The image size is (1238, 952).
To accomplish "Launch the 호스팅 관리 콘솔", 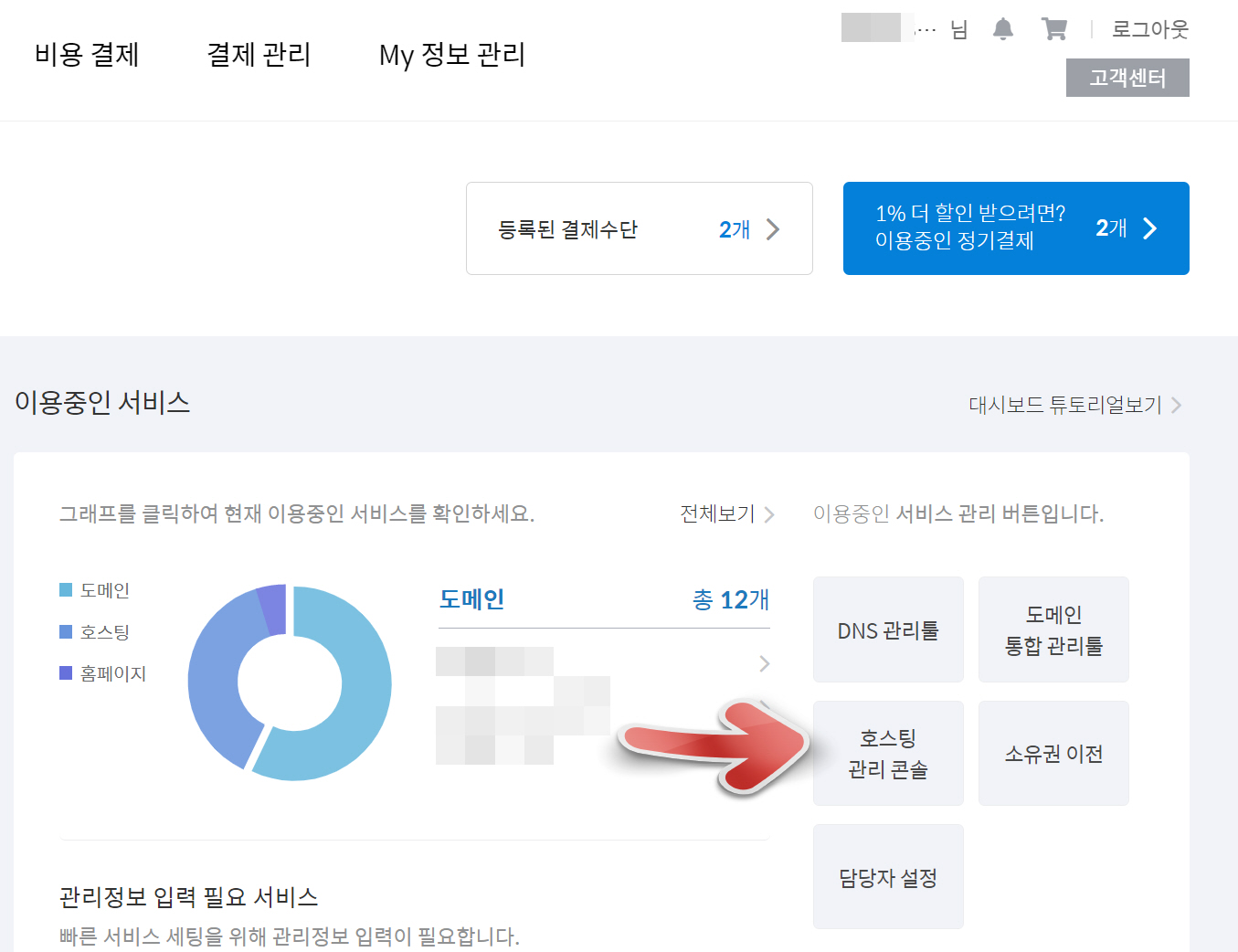I will pyautogui.click(x=887, y=752).
